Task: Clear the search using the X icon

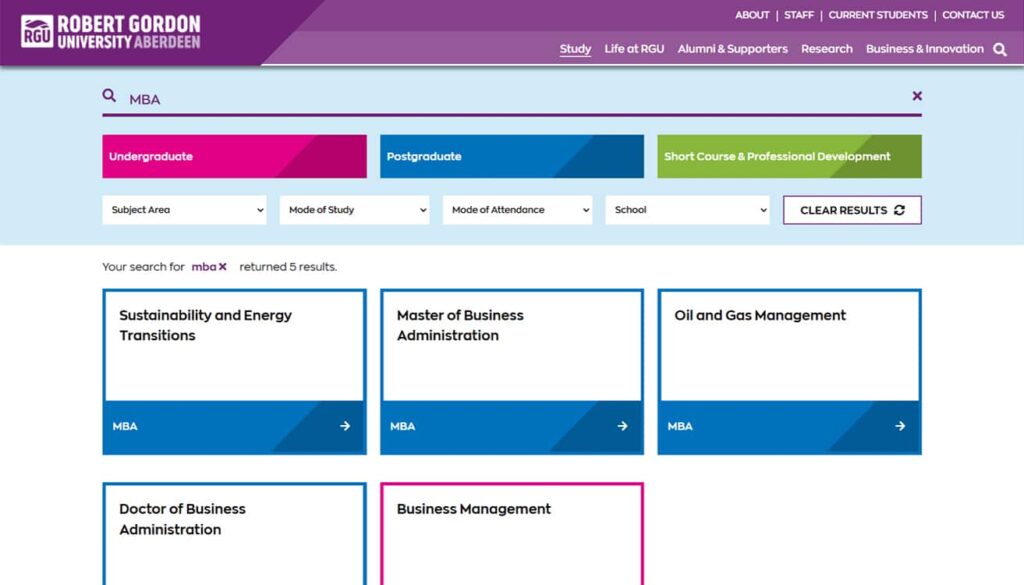Action: click(917, 96)
